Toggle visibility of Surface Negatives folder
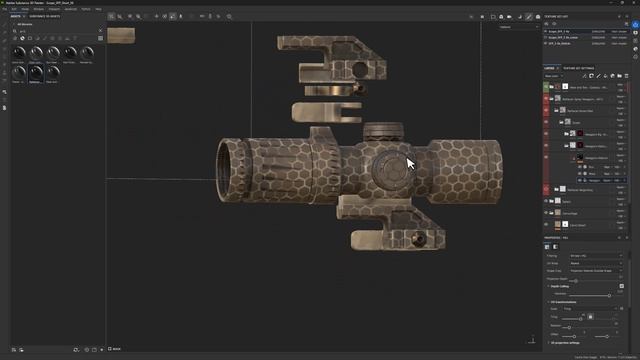The image size is (640, 360). tap(546, 190)
